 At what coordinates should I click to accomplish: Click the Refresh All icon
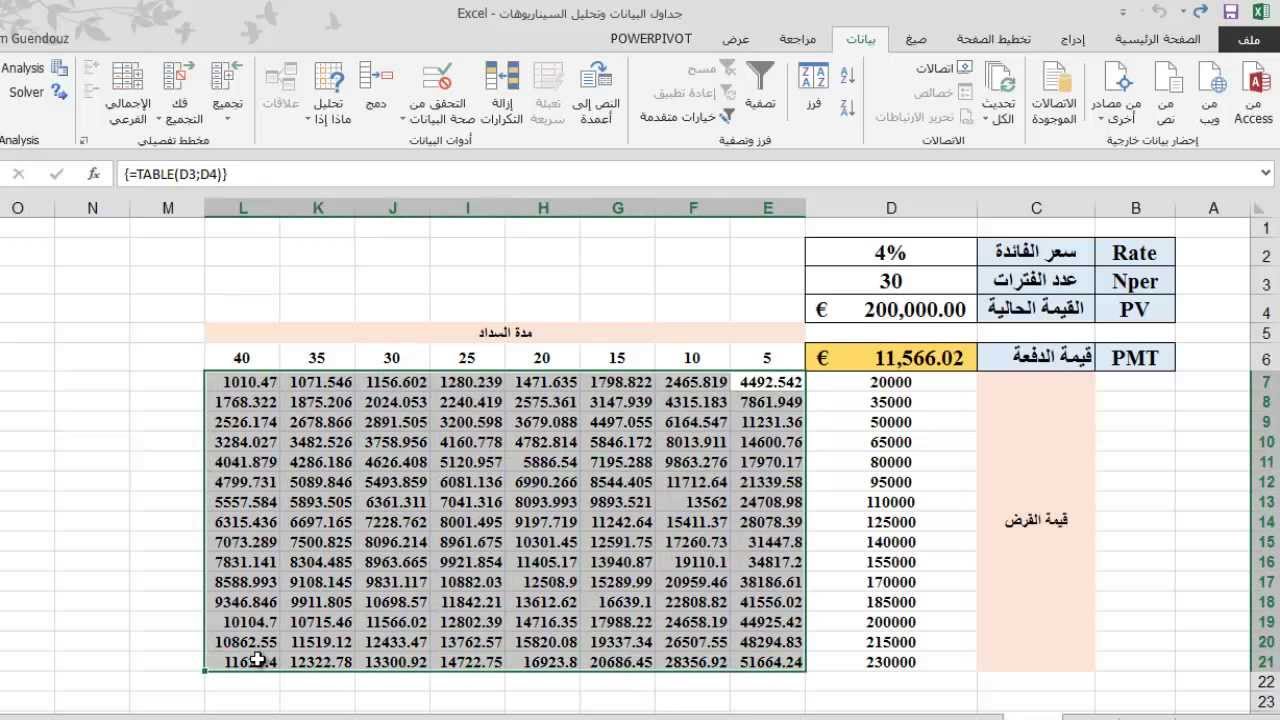[x=999, y=78]
